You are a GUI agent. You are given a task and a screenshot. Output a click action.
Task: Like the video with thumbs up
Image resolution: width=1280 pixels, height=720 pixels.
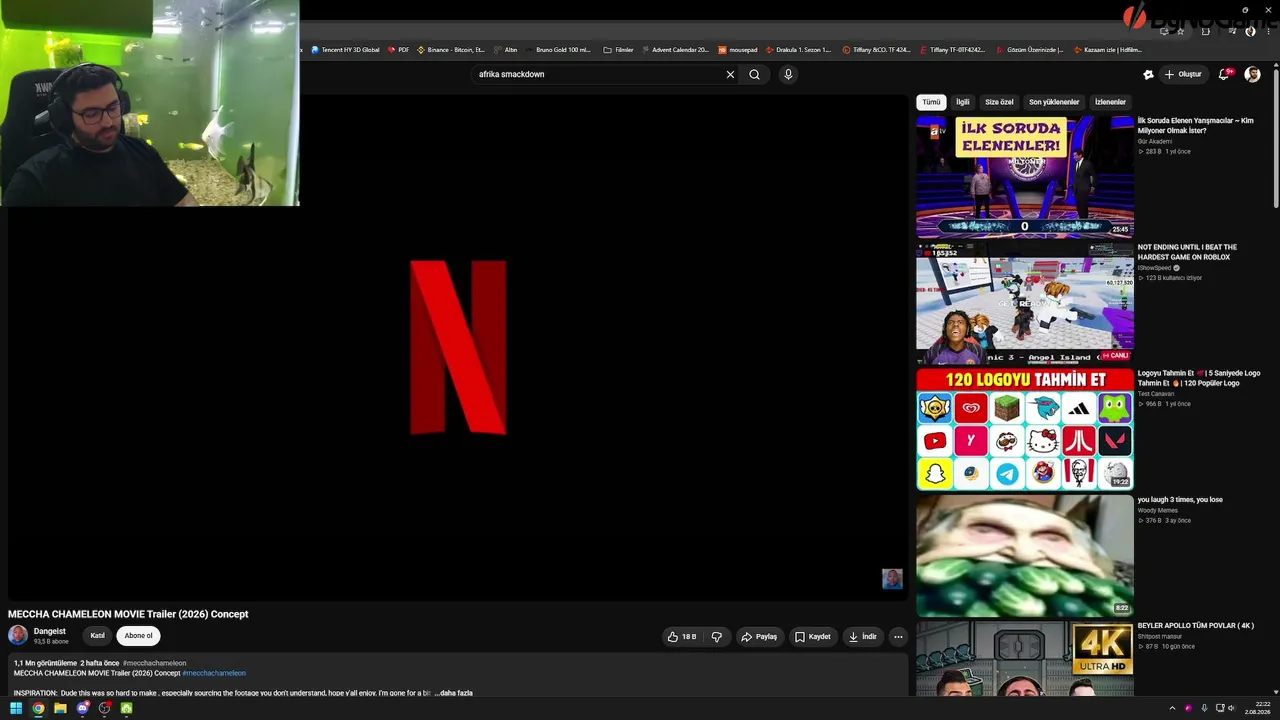click(682, 637)
